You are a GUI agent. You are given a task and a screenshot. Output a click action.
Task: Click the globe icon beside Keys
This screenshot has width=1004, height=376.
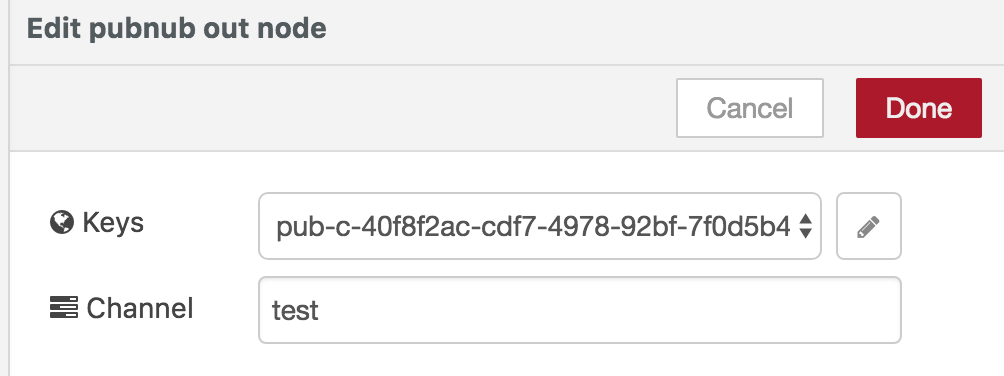(x=61, y=223)
